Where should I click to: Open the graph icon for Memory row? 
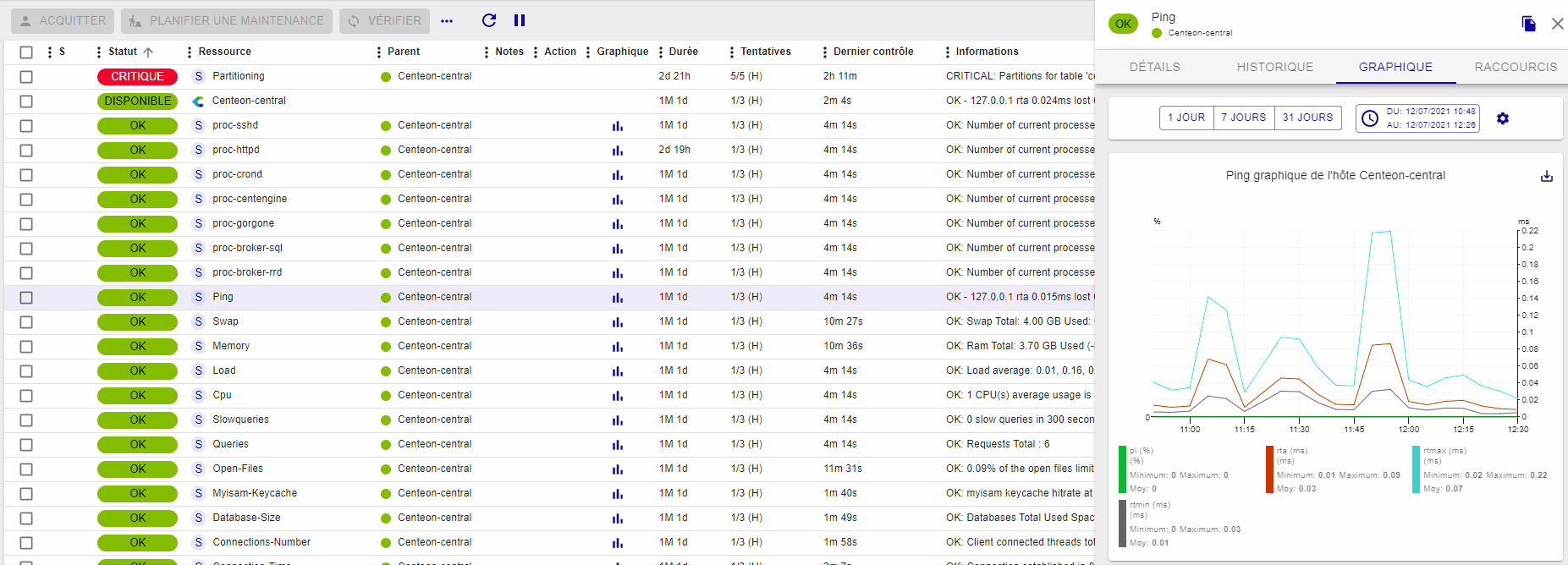(618, 347)
